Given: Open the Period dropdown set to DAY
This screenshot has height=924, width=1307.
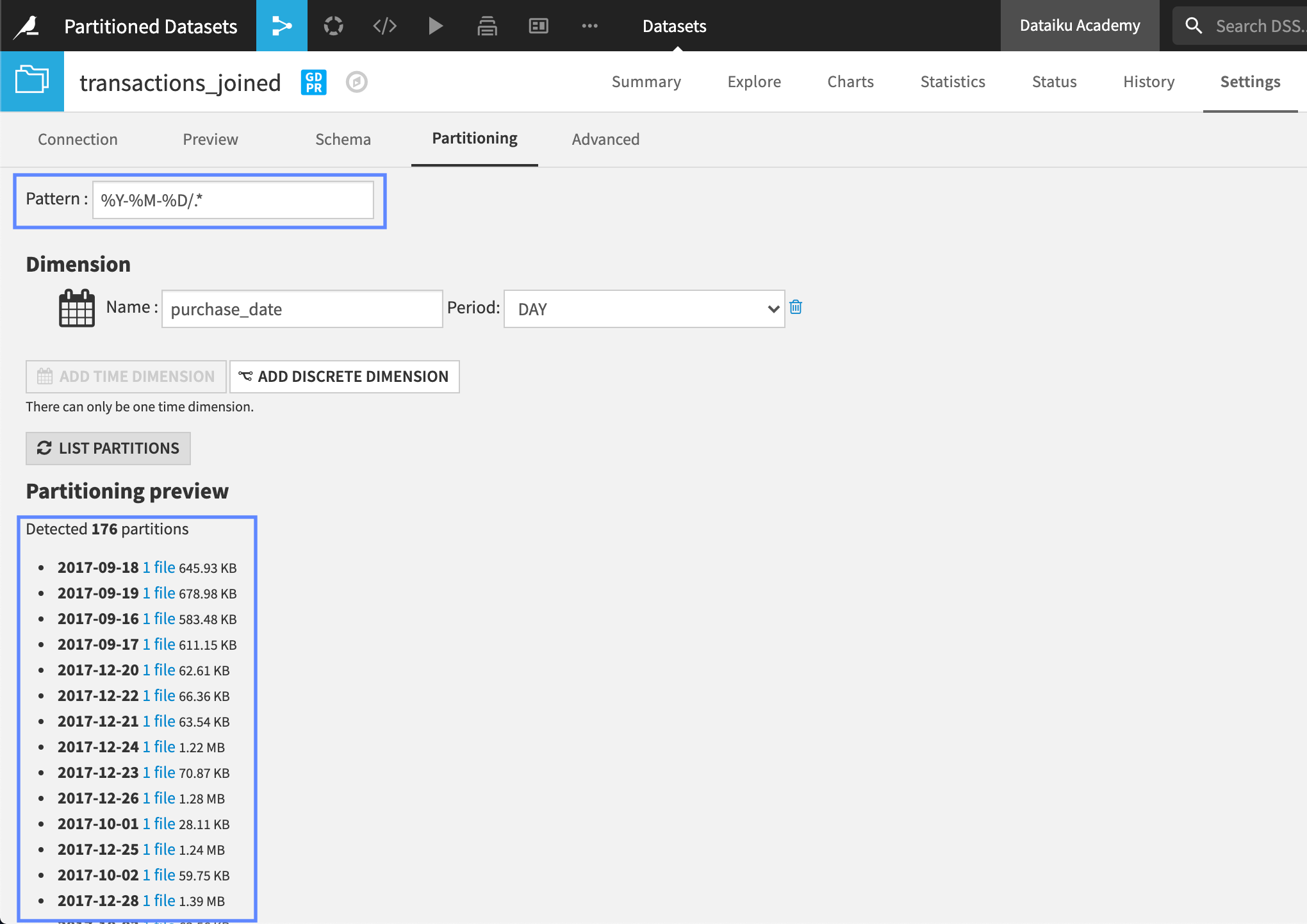Looking at the screenshot, I should pyautogui.click(x=644, y=308).
